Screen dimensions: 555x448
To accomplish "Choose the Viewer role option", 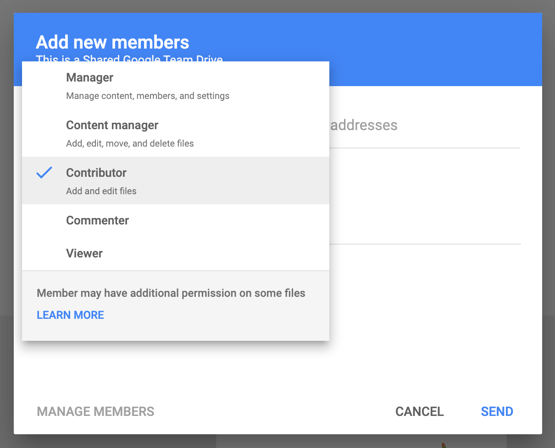I will (x=176, y=253).
